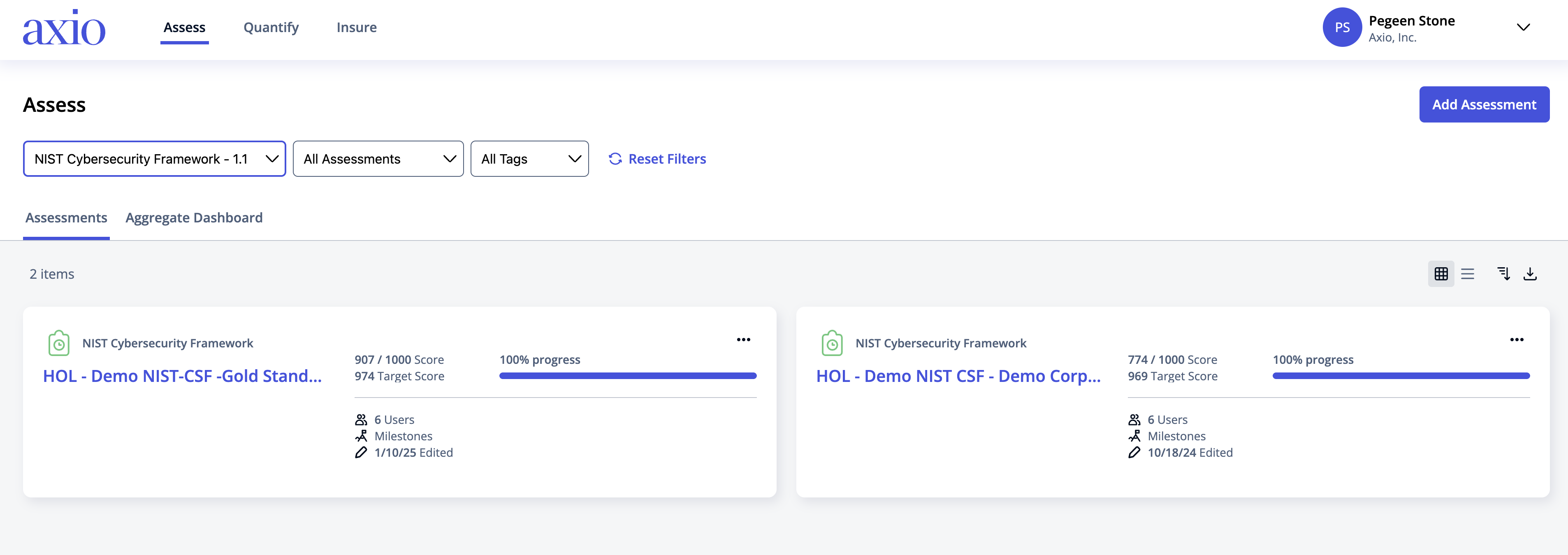Open three-dot menu on Demo Corp card

click(x=1516, y=340)
